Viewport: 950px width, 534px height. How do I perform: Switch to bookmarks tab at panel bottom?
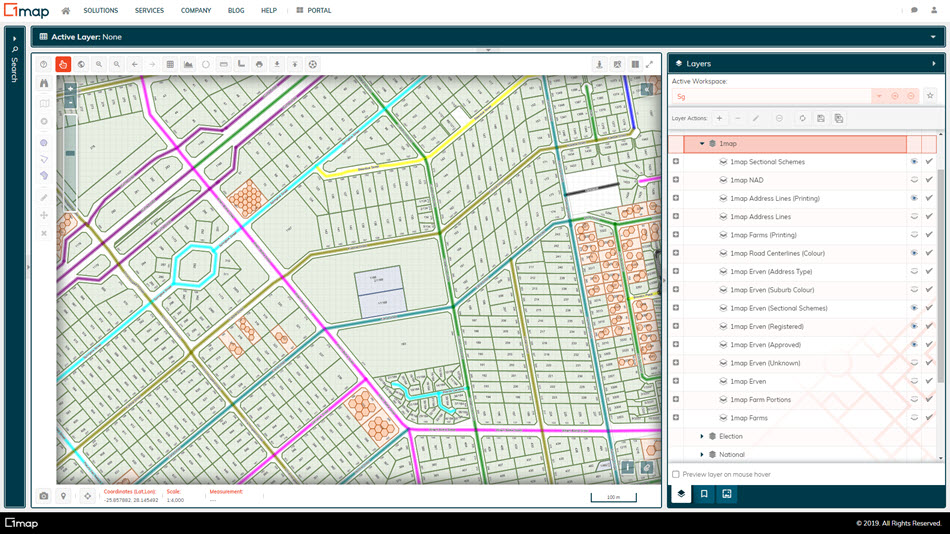(x=704, y=494)
